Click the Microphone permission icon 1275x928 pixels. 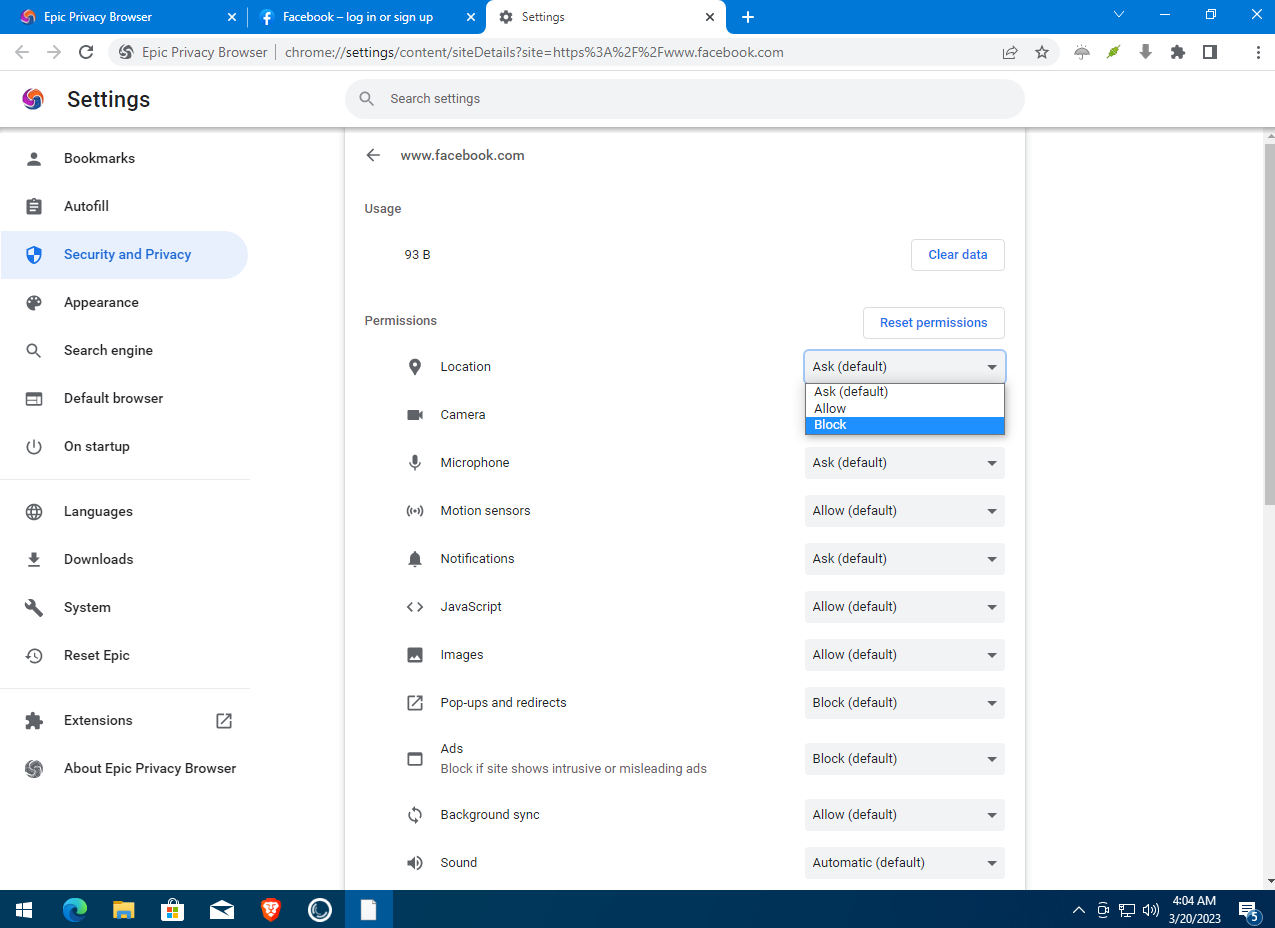(x=415, y=463)
